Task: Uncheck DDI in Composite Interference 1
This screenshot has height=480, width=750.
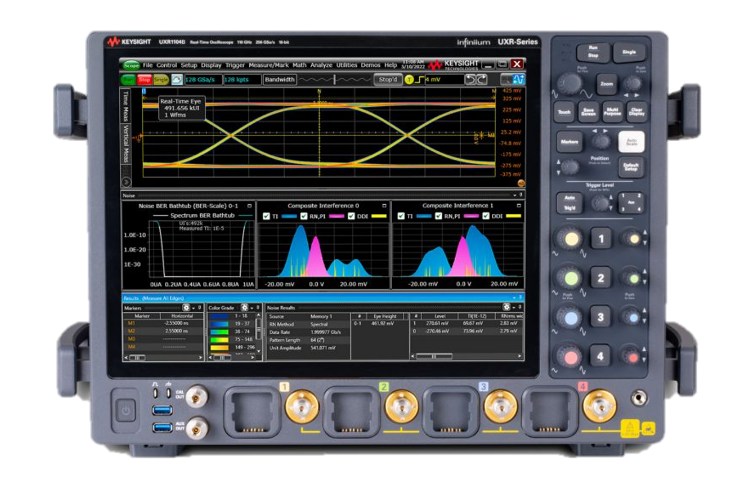Action: tap(486, 216)
